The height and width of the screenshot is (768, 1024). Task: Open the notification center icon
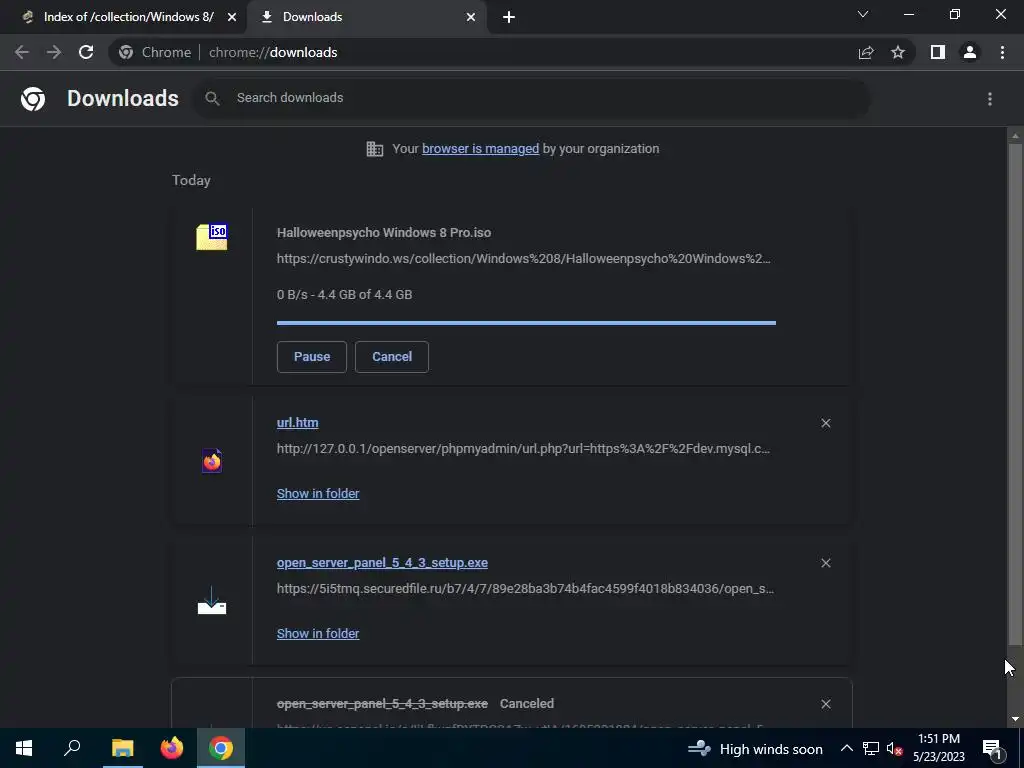pos(993,749)
